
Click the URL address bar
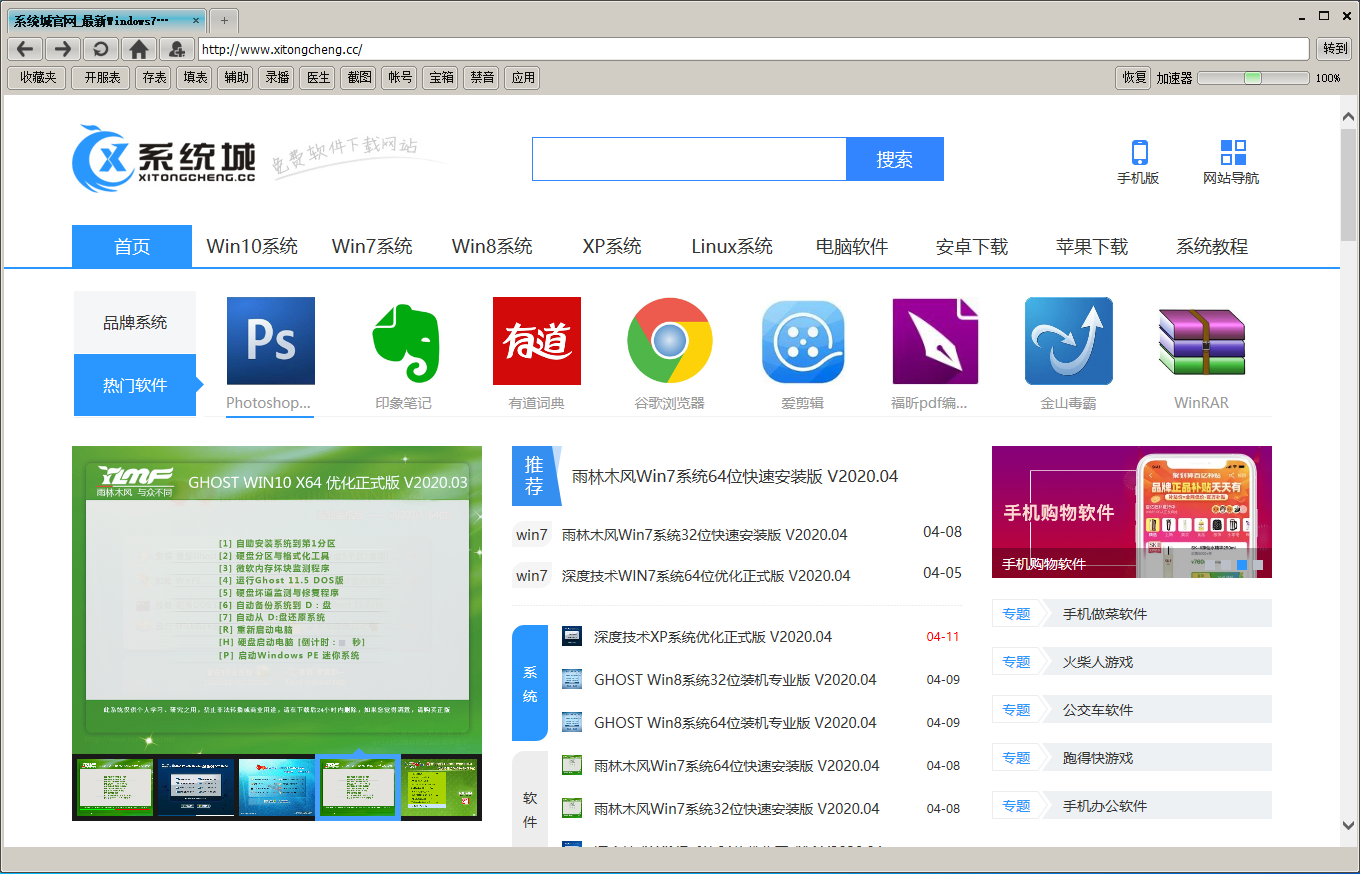[x=754, y=49]
